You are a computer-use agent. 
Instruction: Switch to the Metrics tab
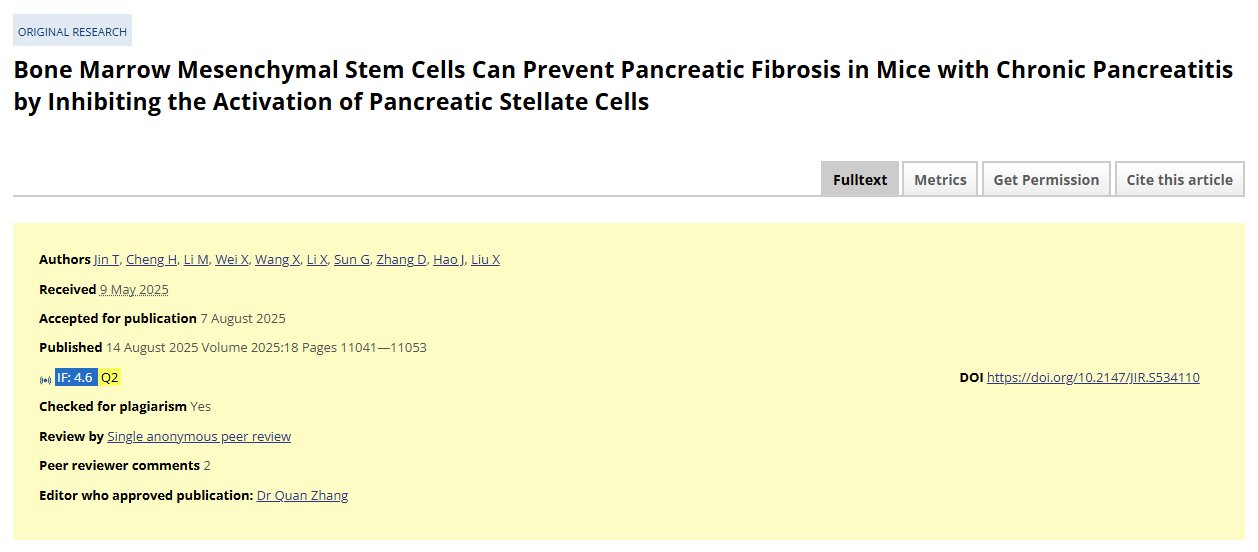coord(940,179)
